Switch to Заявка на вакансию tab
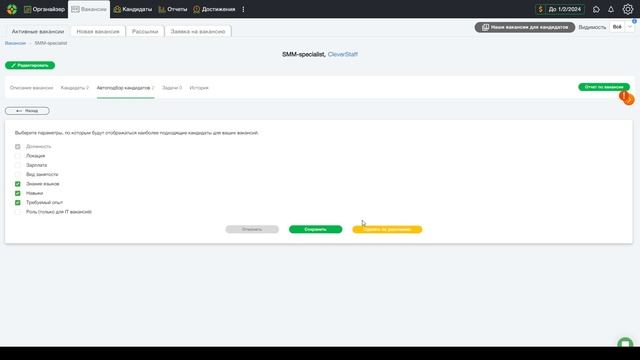 [198, 31]
